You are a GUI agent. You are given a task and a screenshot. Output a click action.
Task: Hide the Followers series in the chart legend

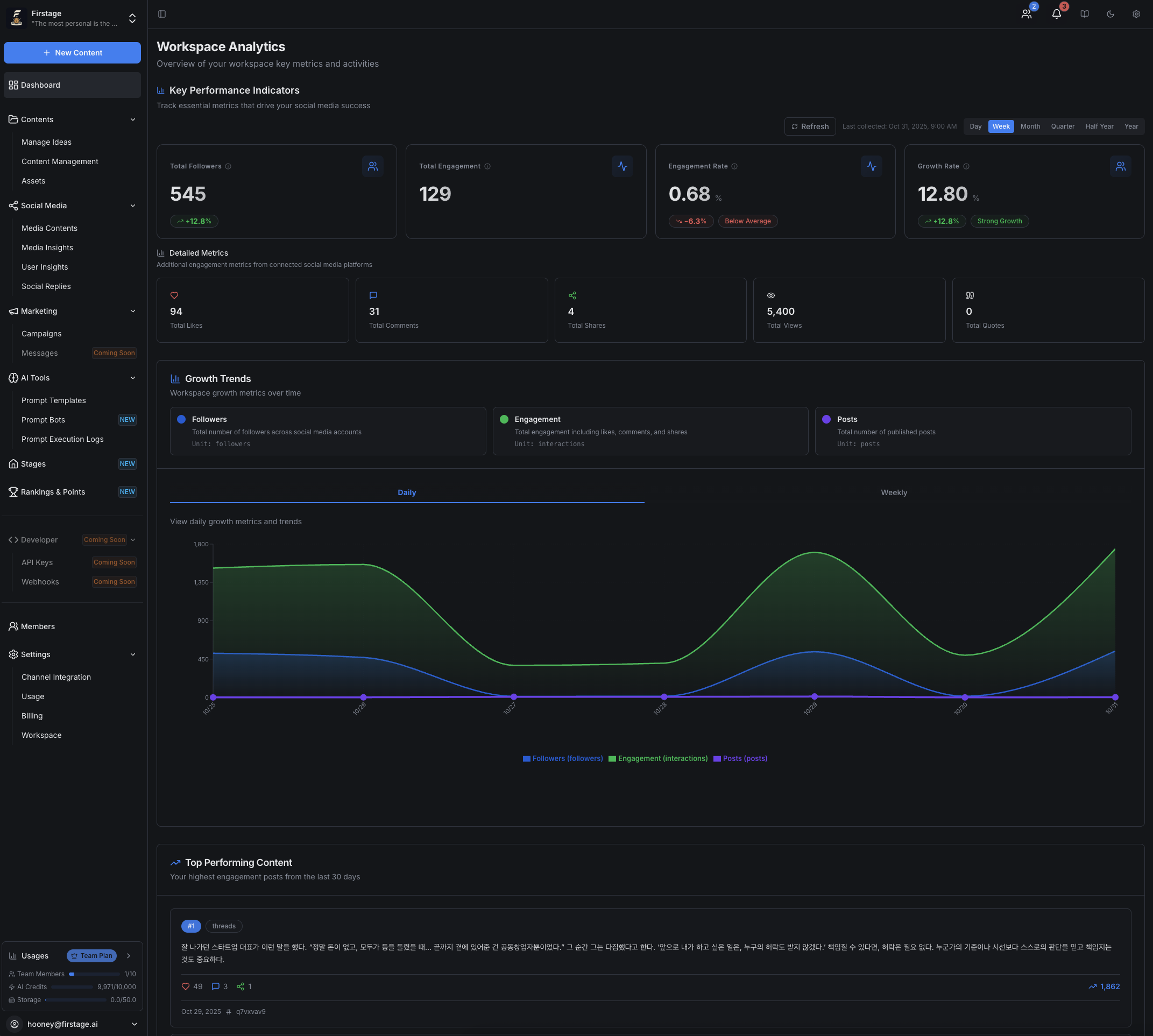562,758
